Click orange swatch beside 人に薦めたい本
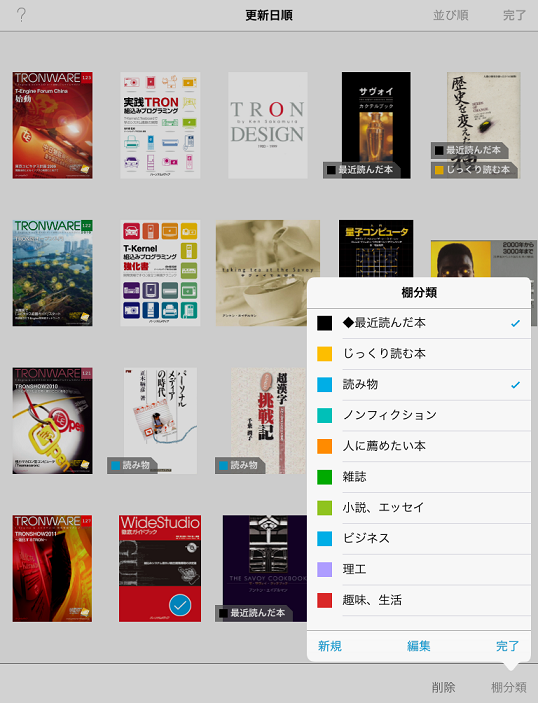The width and height of the screenshot is (538, 703). click(x=325, y=446)
